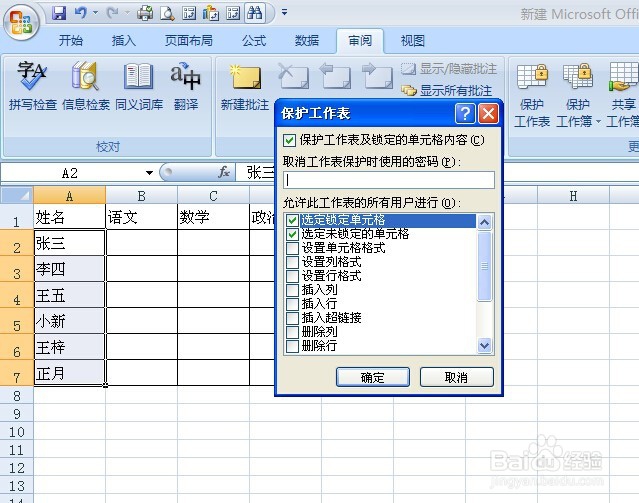Select row 8 header

pos(17,395)
